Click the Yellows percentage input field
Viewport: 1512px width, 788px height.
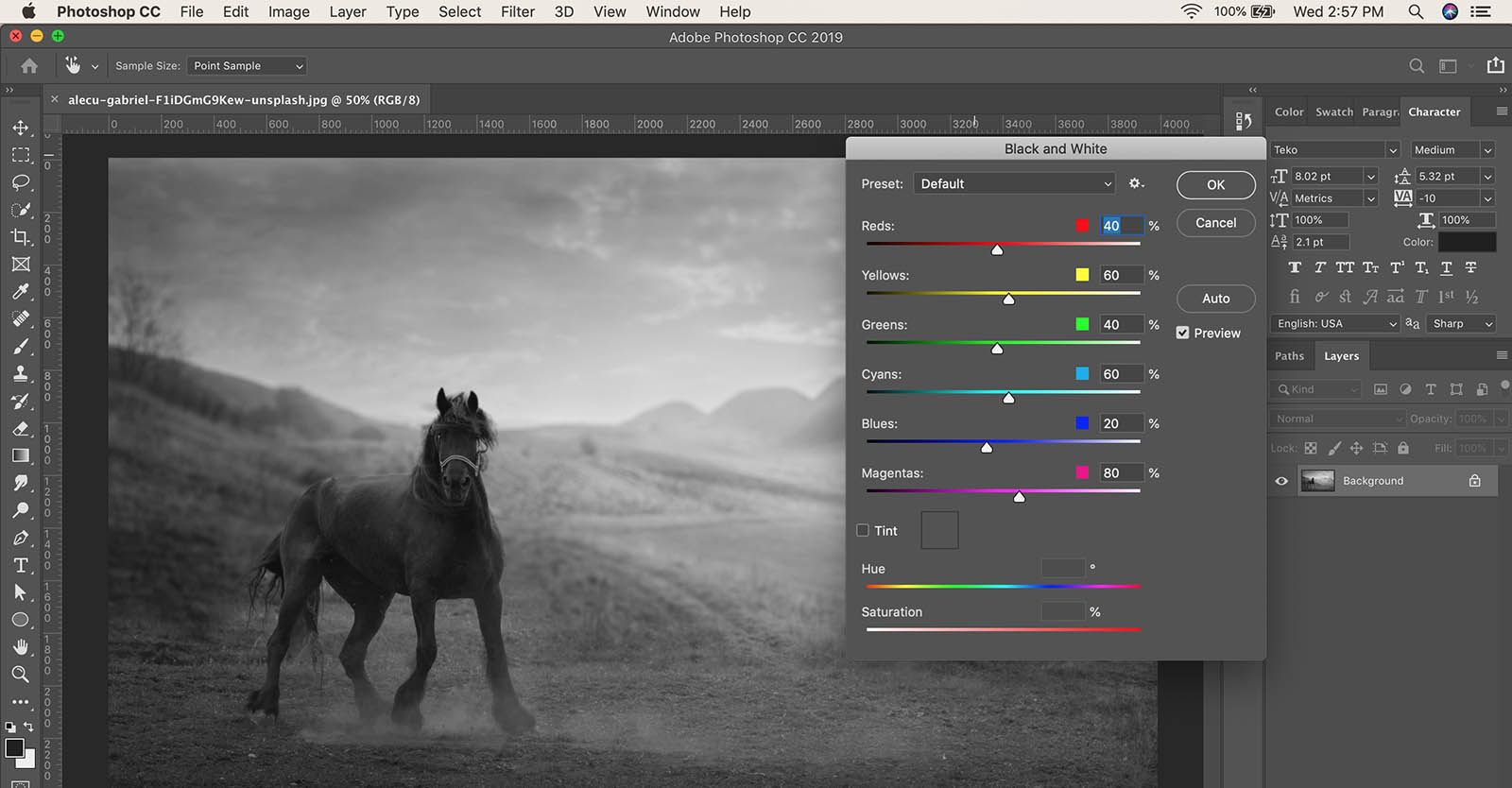coord(1121,276)
